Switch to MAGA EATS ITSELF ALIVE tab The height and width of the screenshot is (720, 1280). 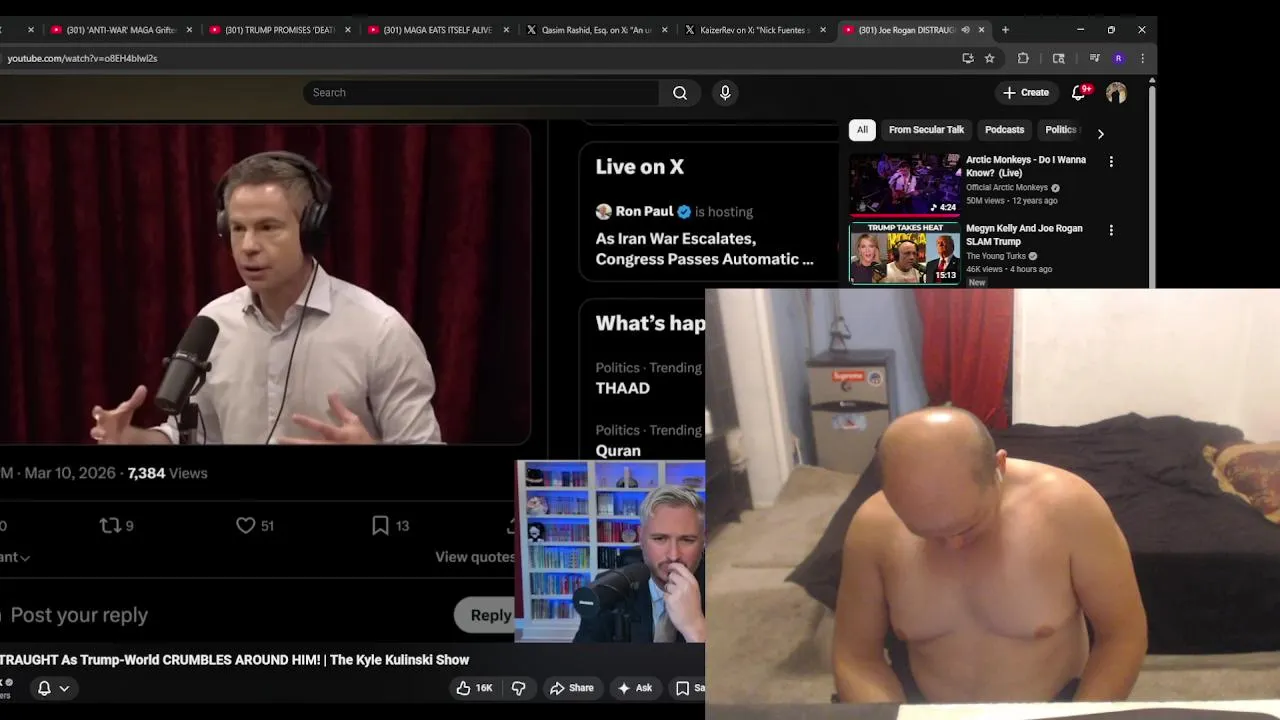pyautogui.click(x=439, y=30)
